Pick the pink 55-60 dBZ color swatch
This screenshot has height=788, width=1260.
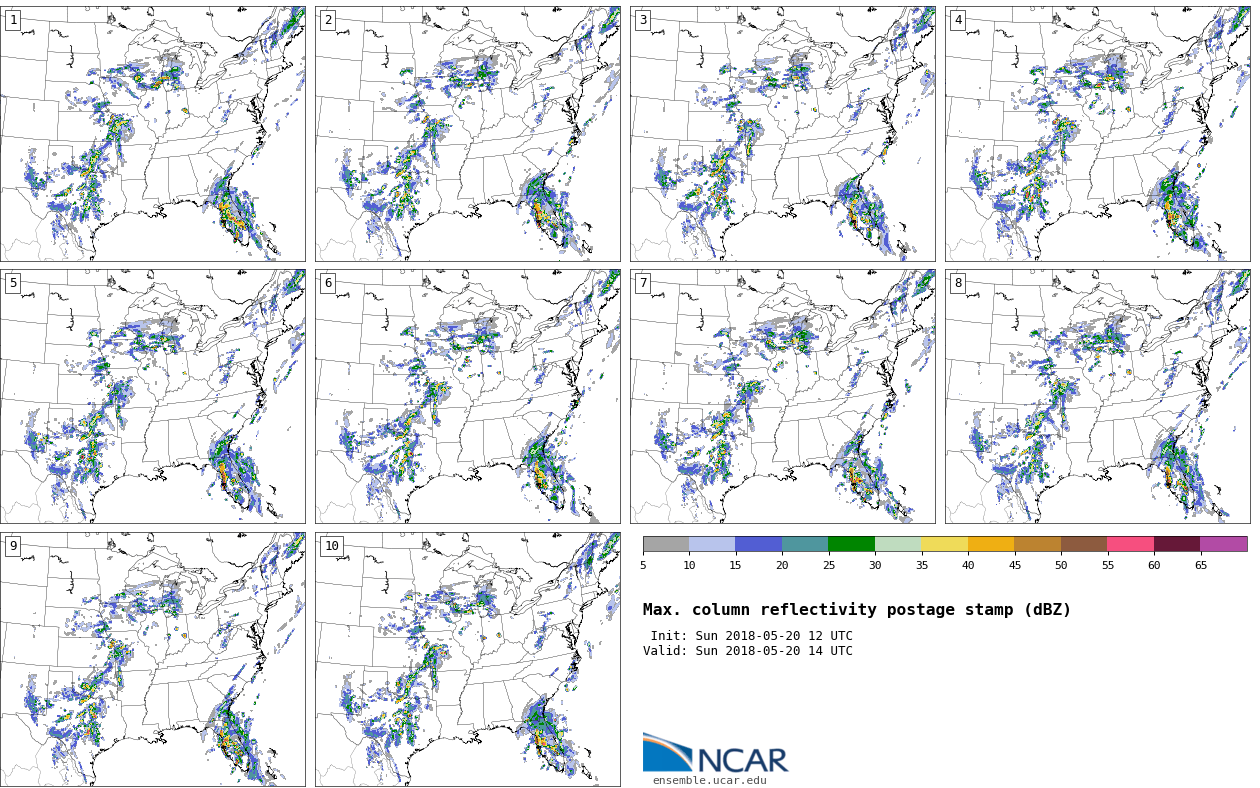coord(1130,544)
